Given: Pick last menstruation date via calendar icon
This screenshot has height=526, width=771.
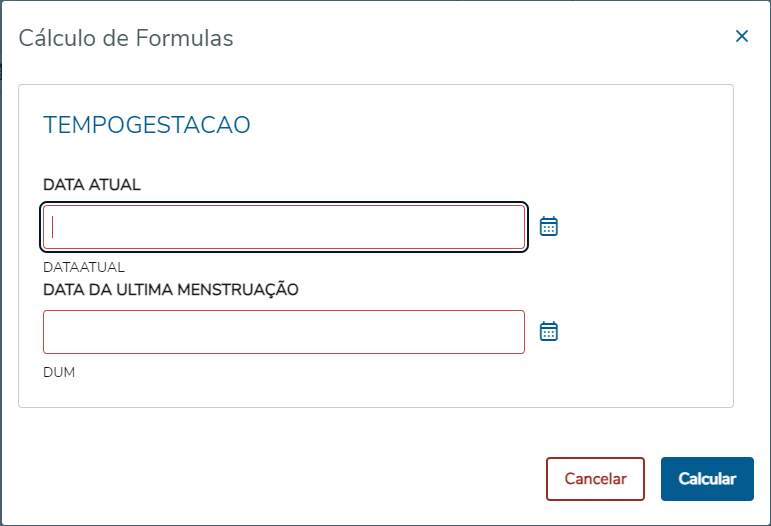Looking at the screenshot, I should coord(548,331).
